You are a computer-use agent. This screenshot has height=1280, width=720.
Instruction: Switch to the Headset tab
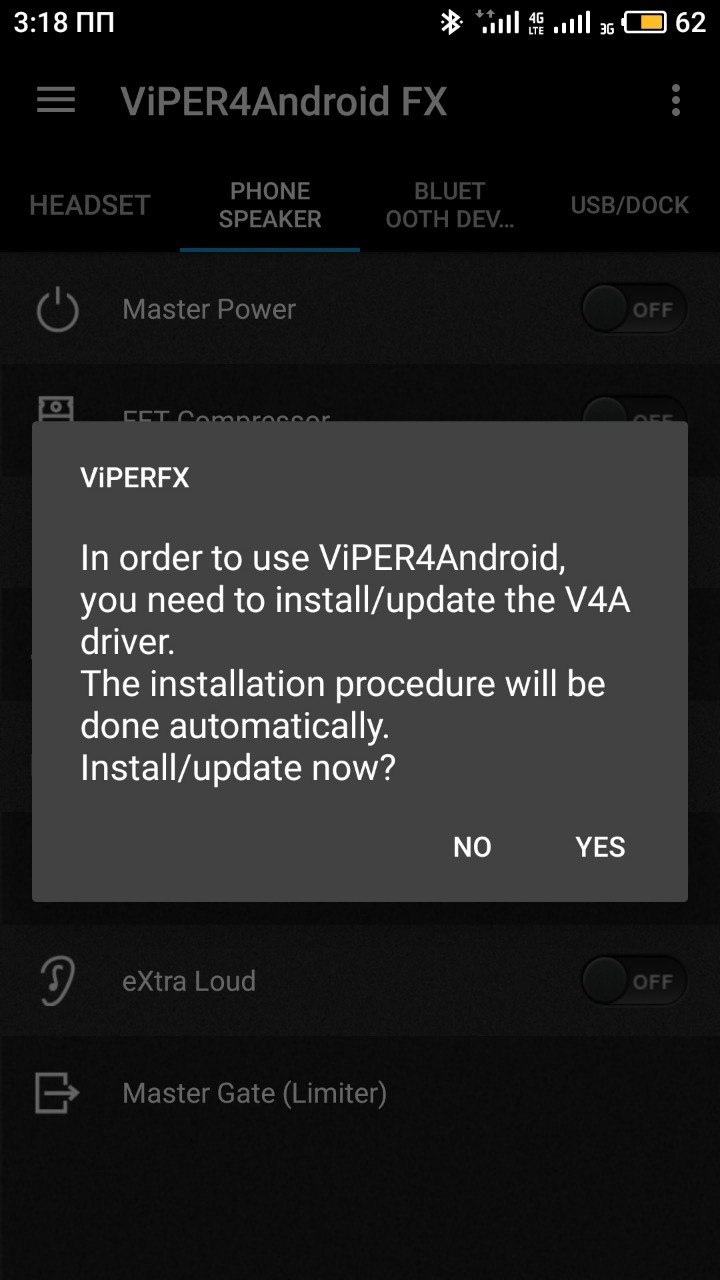pyautogui.click(x=90, y=205)
